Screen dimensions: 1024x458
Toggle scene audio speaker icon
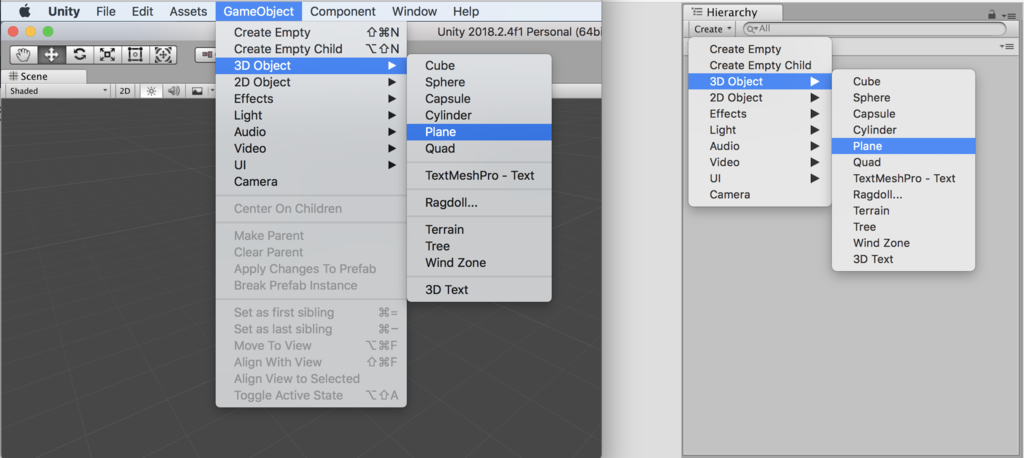pyautogui.click(x=174, y=91)
